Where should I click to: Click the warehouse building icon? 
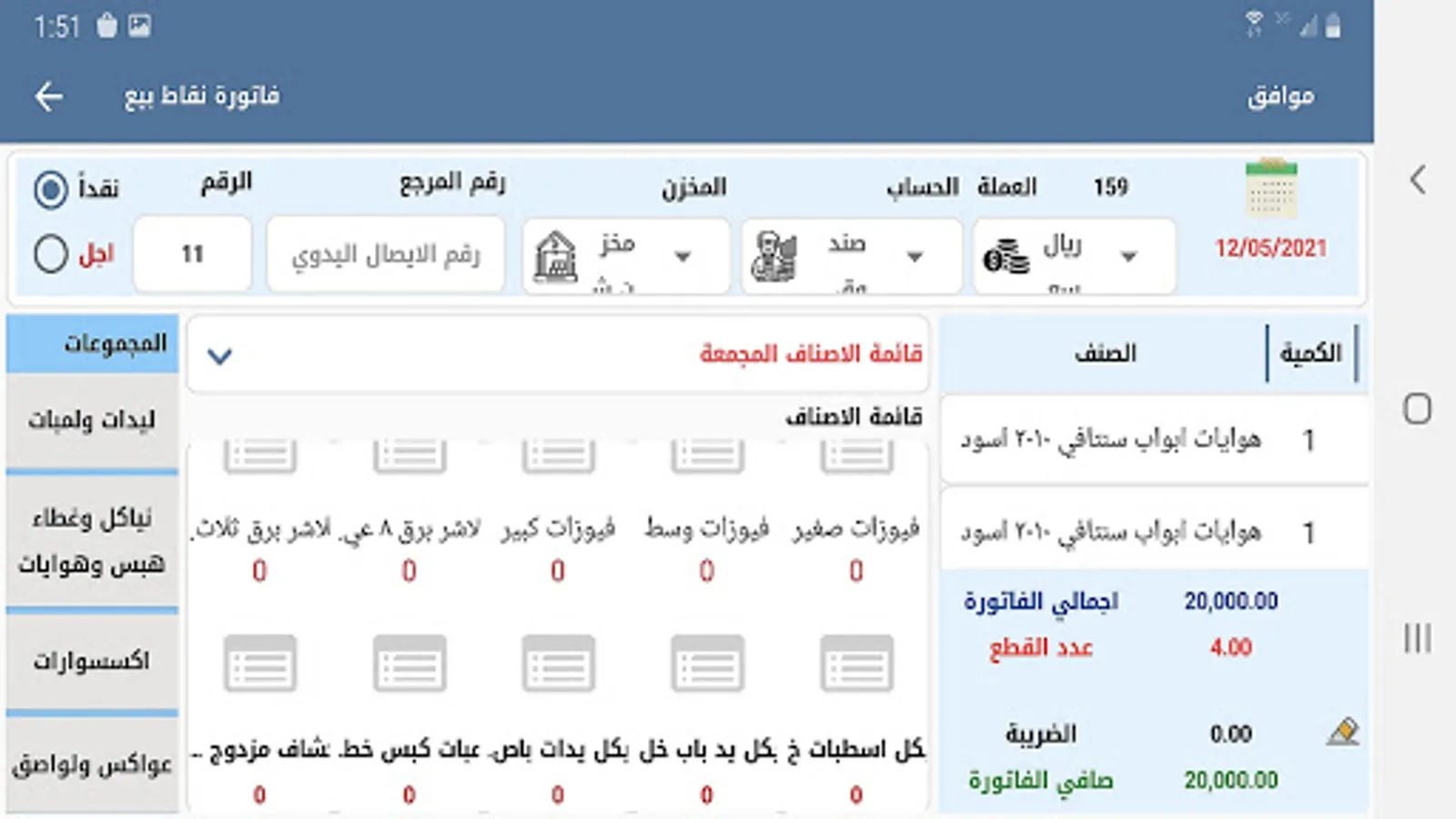point(555,256)
